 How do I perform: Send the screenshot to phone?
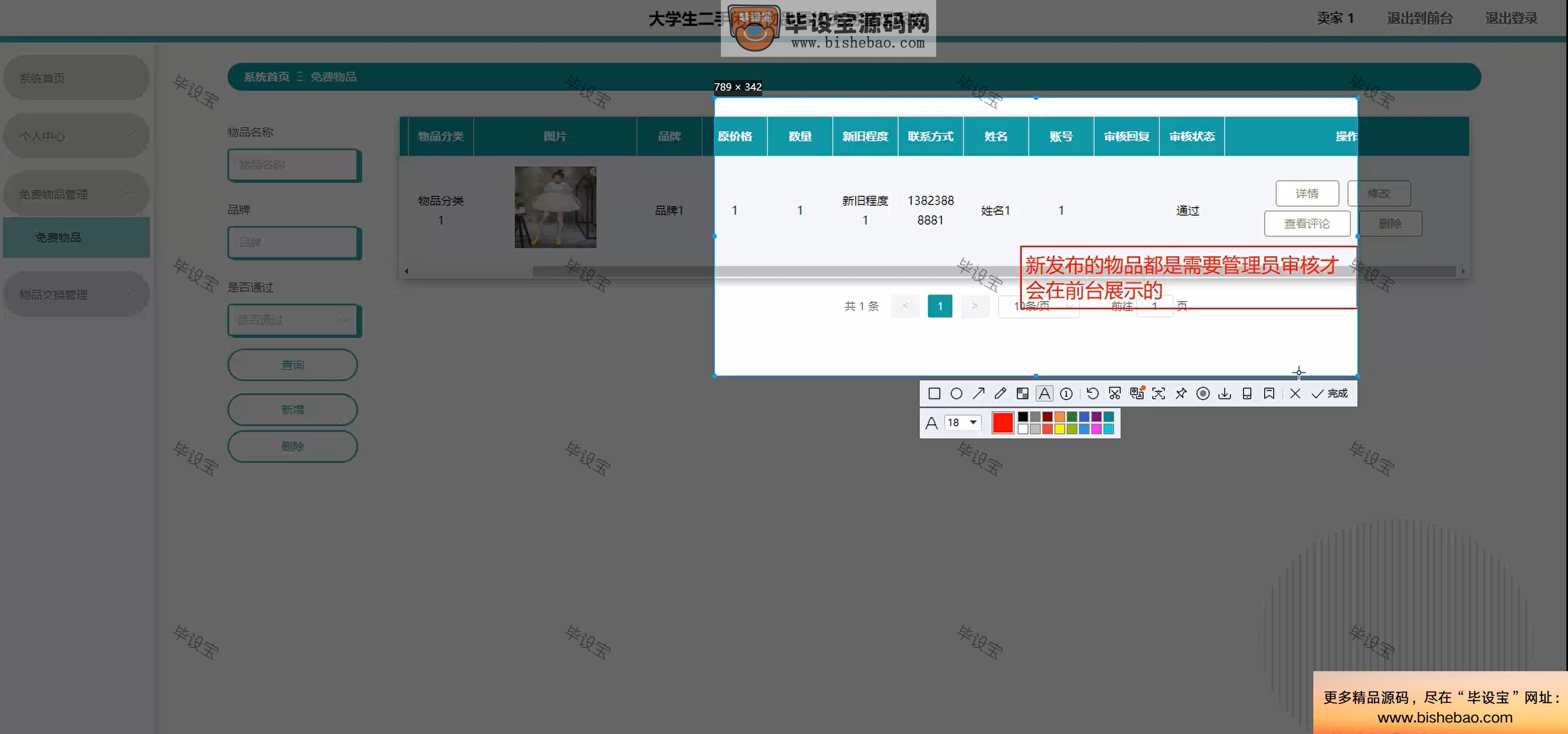(x=1247, y=394)
